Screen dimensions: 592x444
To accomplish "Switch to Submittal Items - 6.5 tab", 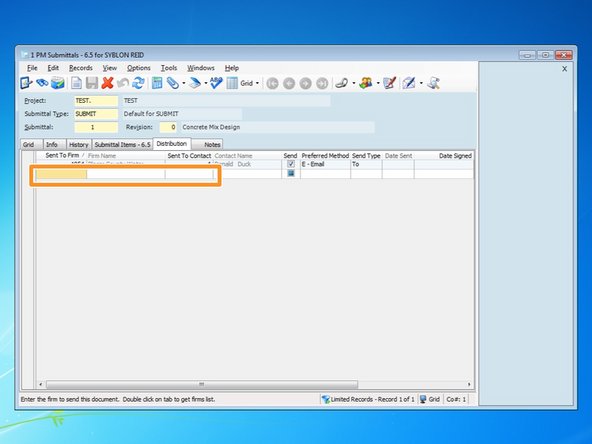I will point(122,145).
